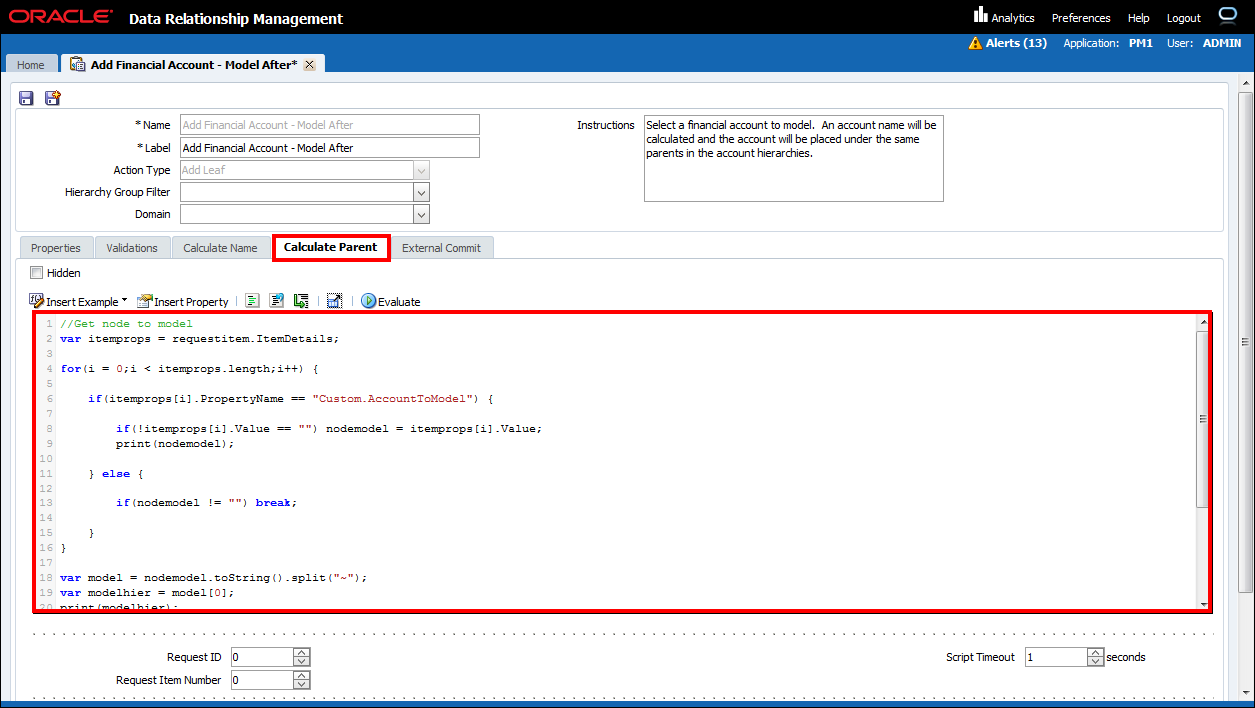Image resolution: width=1255 pixels, height=708 pixels.
Task: Click the Oracle circle icon at top right
Action: 1228,14
